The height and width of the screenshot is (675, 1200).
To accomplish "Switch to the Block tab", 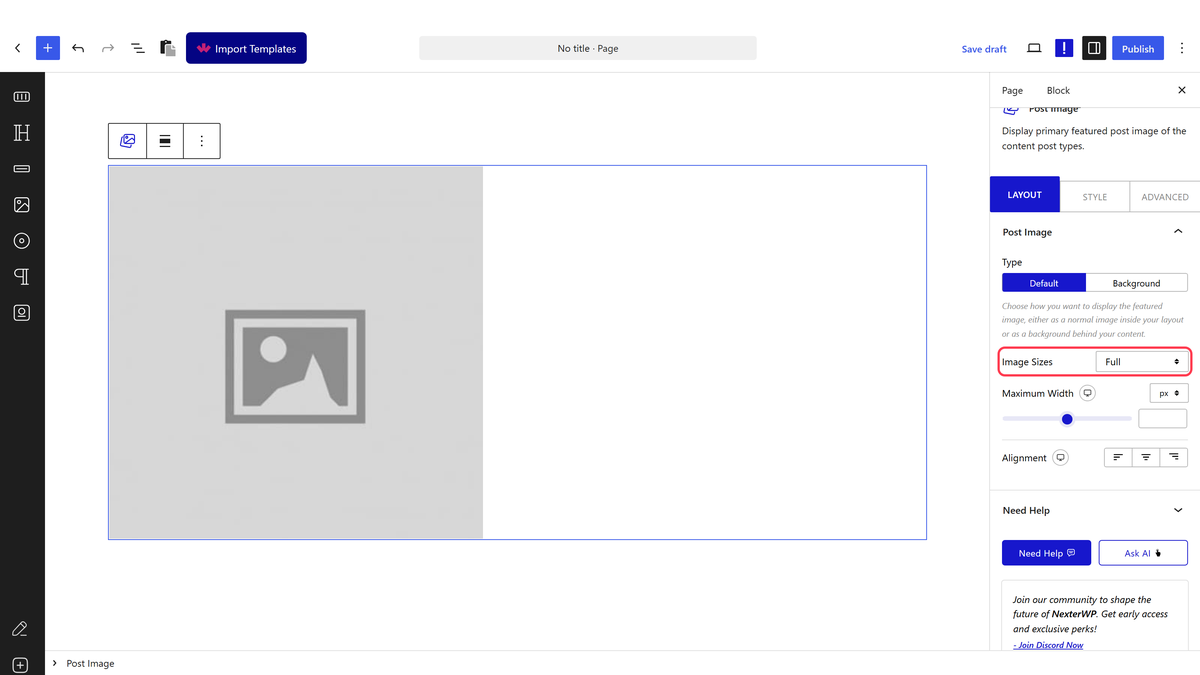I will coord(1058,90).
